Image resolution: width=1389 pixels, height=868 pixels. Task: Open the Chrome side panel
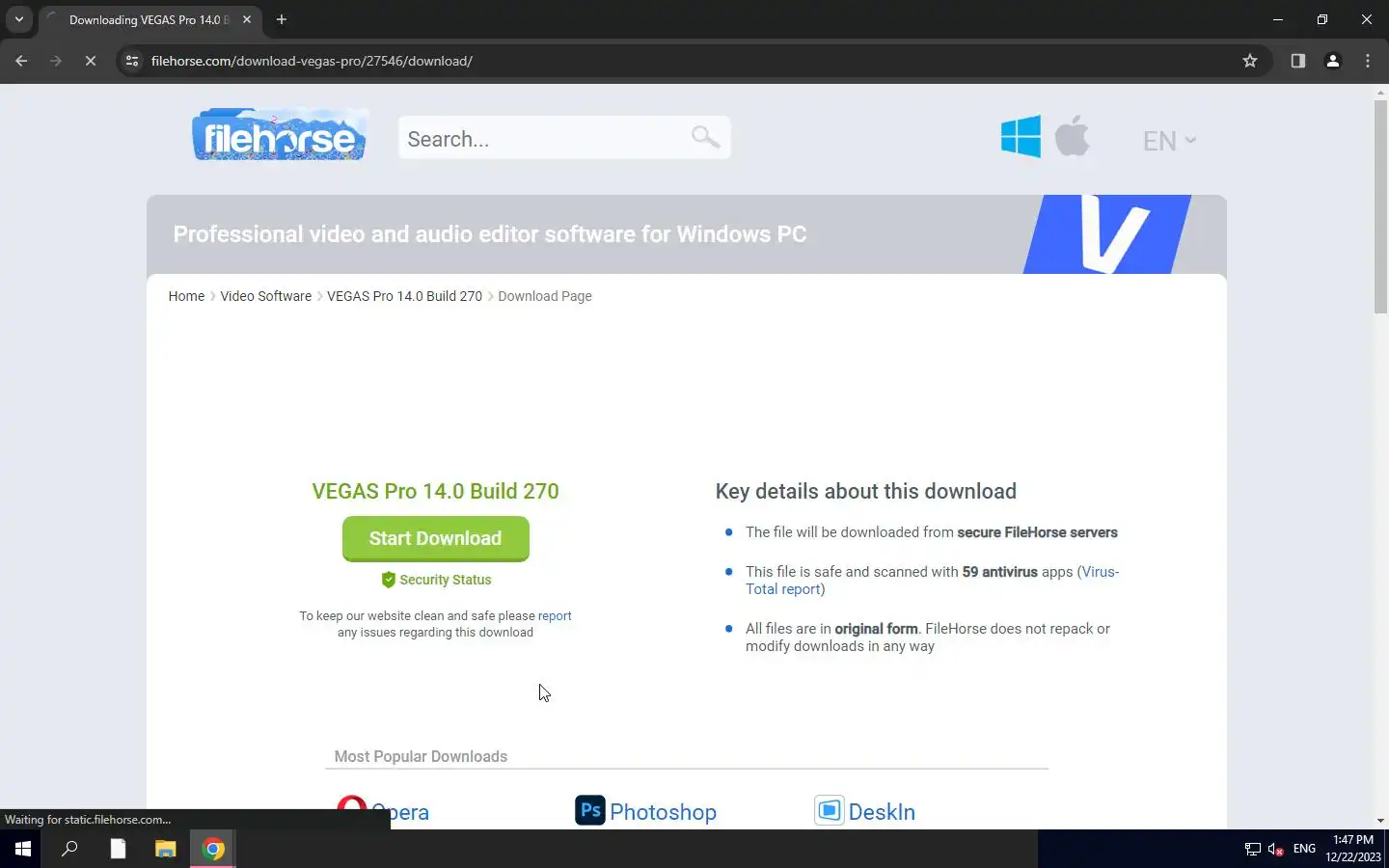(1298, 61)
